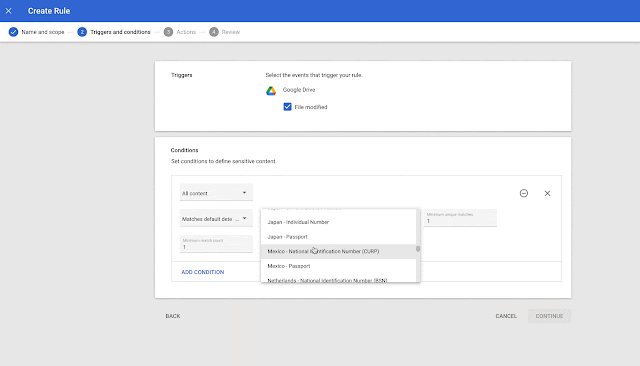640x366 pixels.
Task: Click the Minimum unique matches field
Action: click(460, 218)
